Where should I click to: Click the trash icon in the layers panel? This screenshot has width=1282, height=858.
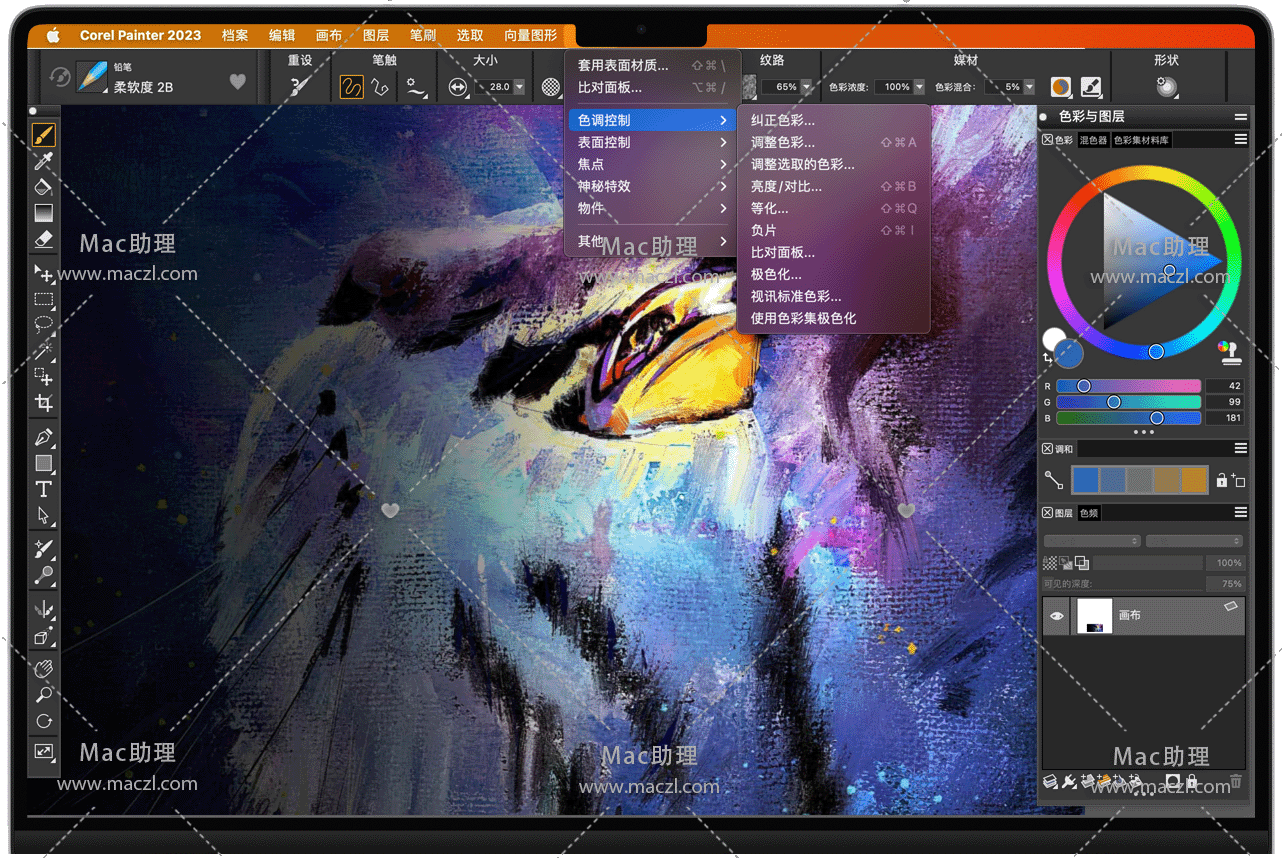click(1236, 781)
